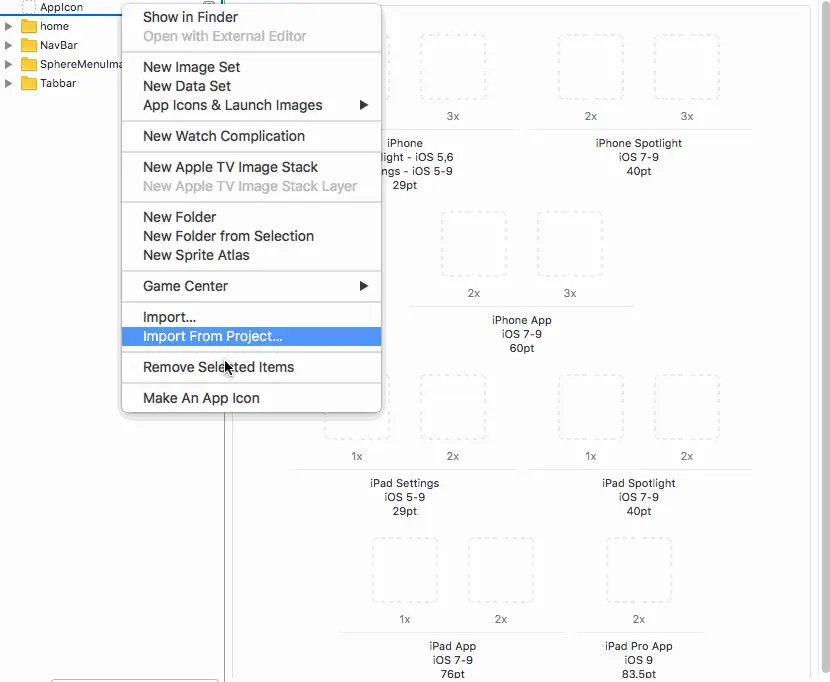830x682 pixels.
Task: Choose New Watch Complication
Action: [251, 136]
